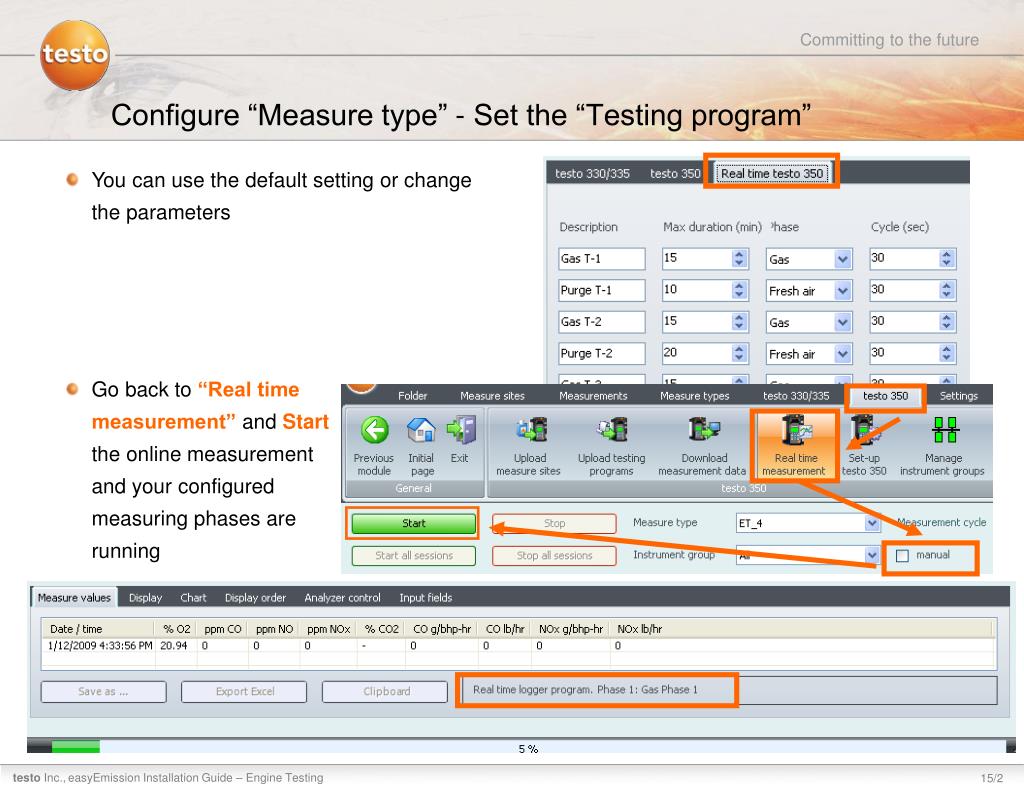Viewport: 1024px width, 791px height.
Task: Click the Date / time column header
Action: (x=99, y=629)
